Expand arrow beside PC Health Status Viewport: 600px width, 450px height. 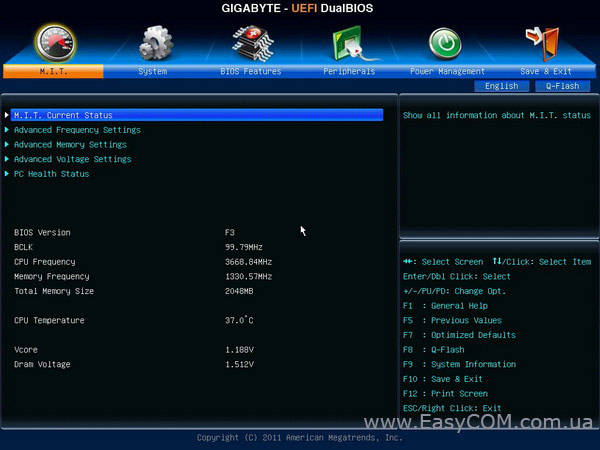click(7, 174)
